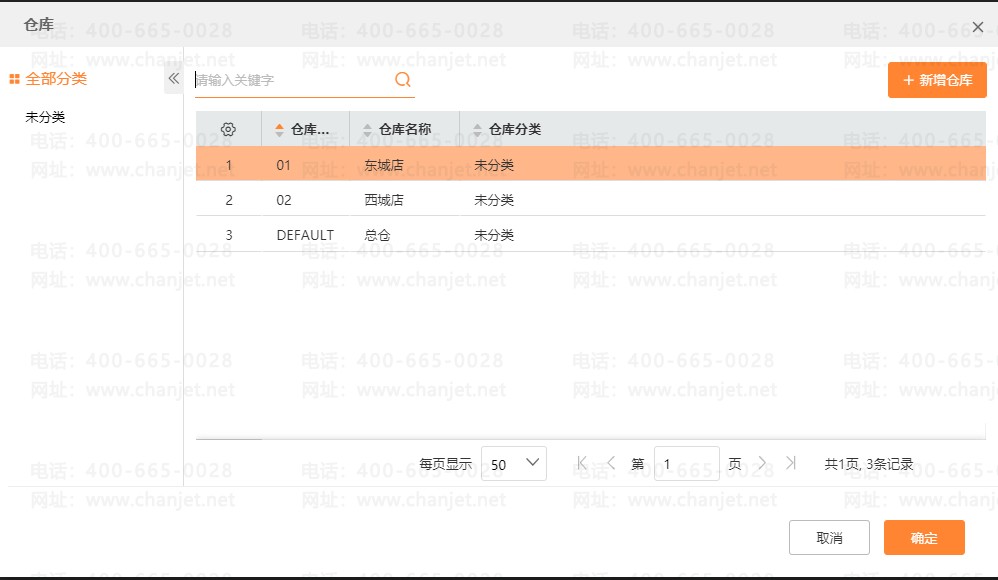This screenshot has height=580, width=998.
Task: Sort by 仓库分类 column
Action: tap(514, 129)
